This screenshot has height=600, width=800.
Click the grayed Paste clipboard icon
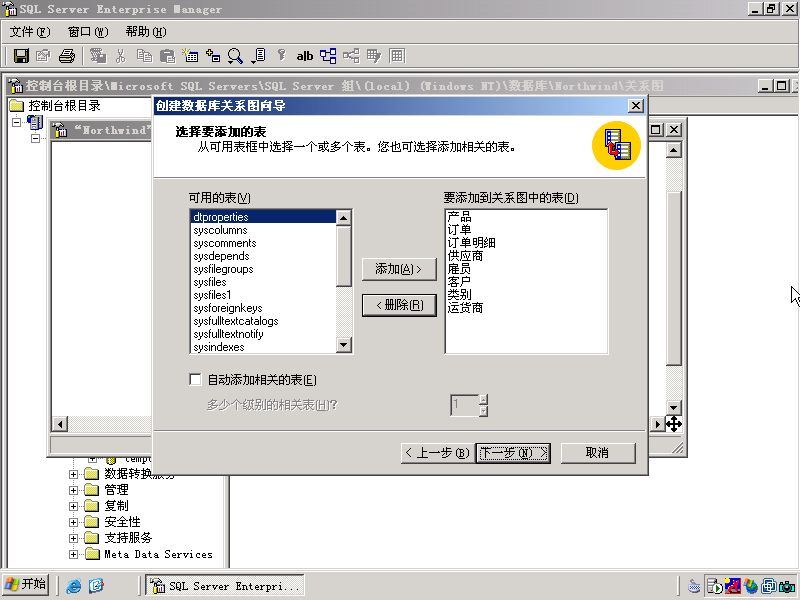[167, 56]
